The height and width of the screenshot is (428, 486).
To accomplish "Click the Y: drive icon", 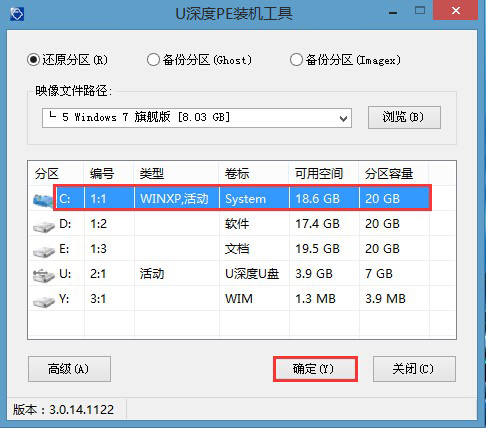I will [44, 301].
